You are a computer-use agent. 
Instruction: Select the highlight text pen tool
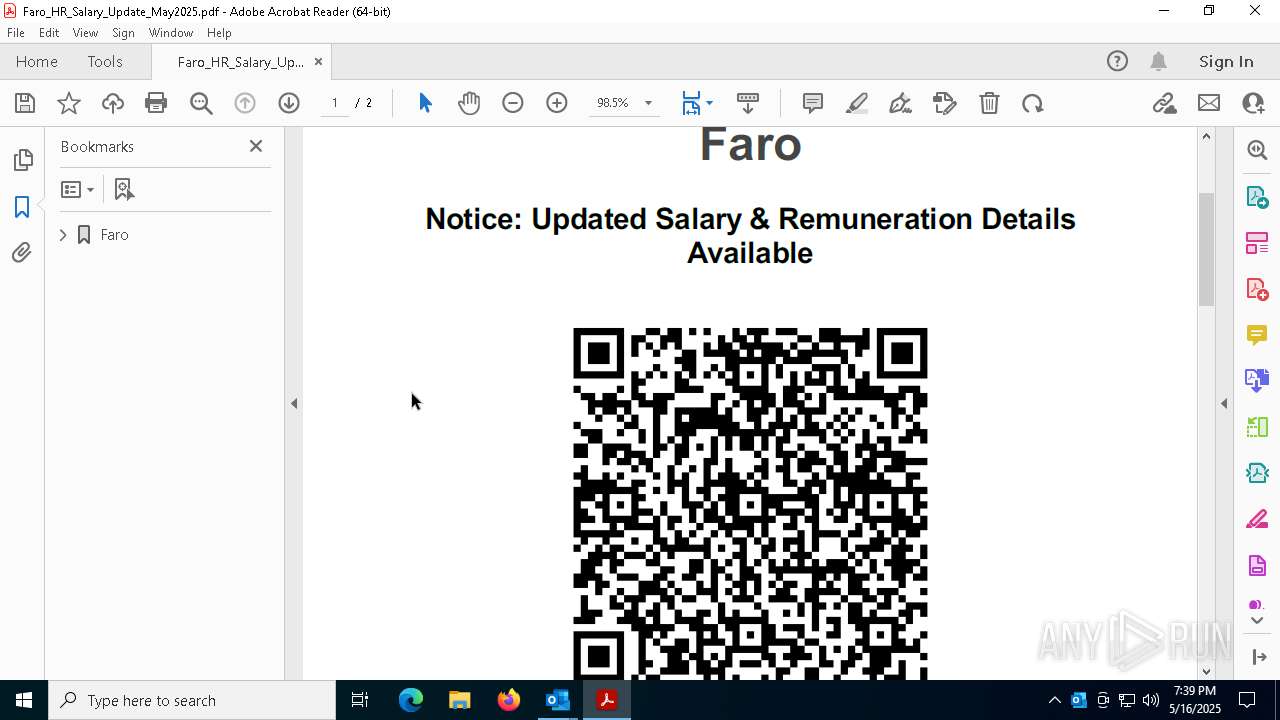(857, 103)
